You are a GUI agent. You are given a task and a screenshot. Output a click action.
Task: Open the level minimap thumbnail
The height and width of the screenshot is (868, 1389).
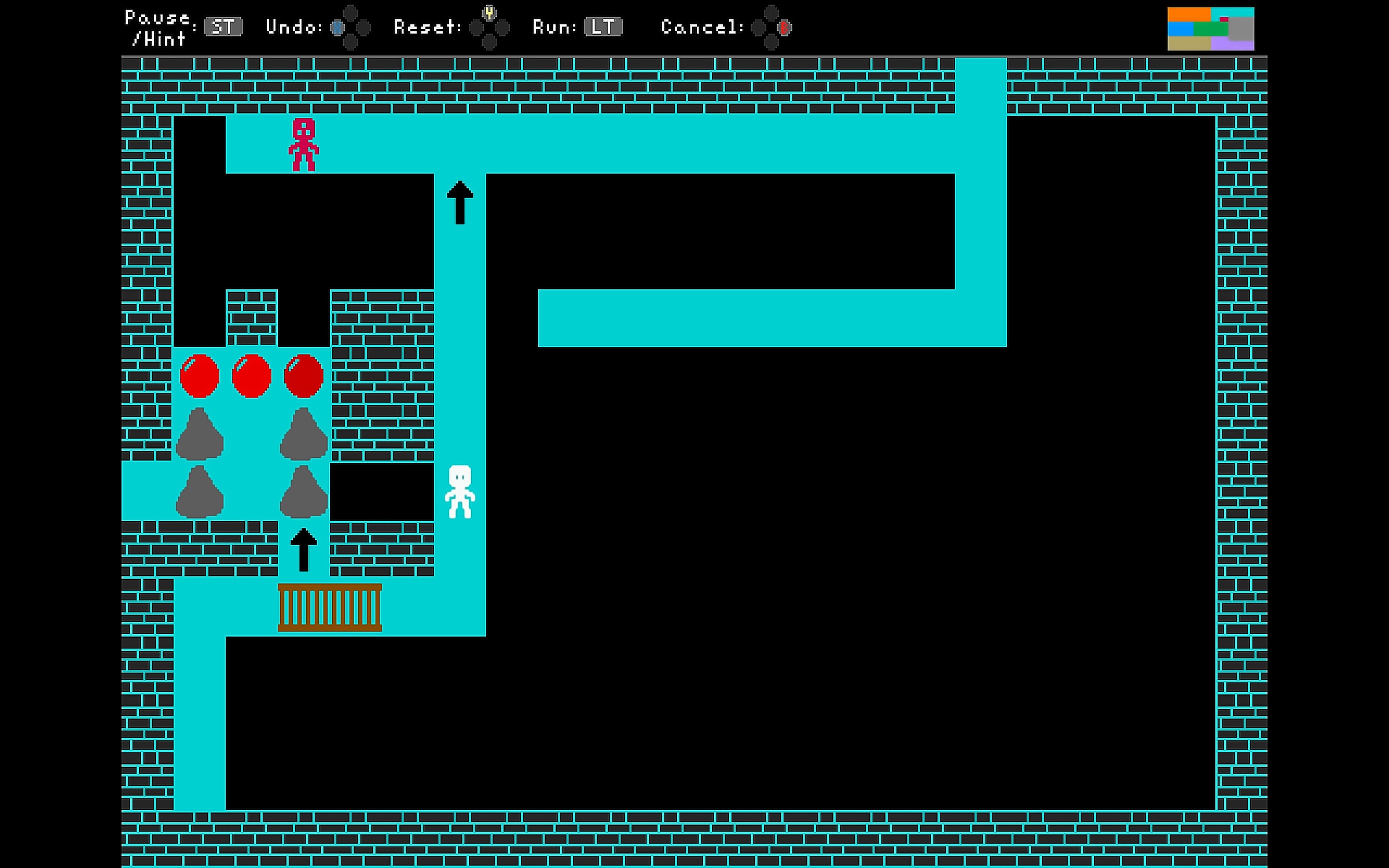1210,29
